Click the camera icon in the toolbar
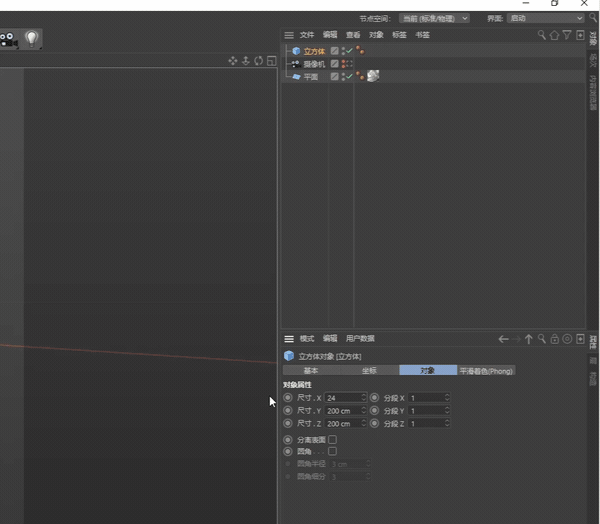This screenshot has width=600, height=524. point(9,40)
